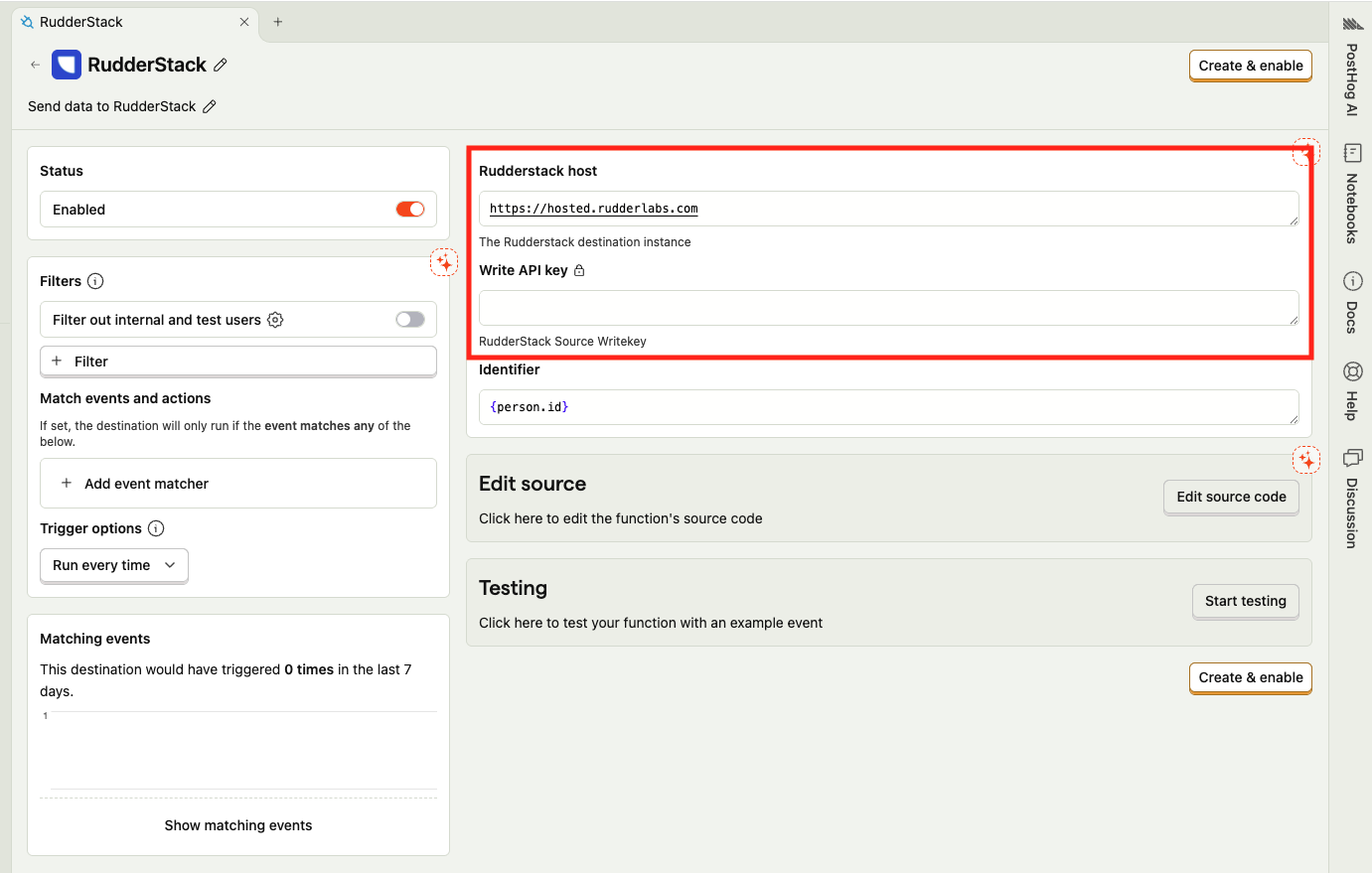Open settings gear for internal and test users
Image resolution: width=1372 pixels, height=873 pixels.
coord(275,320)
